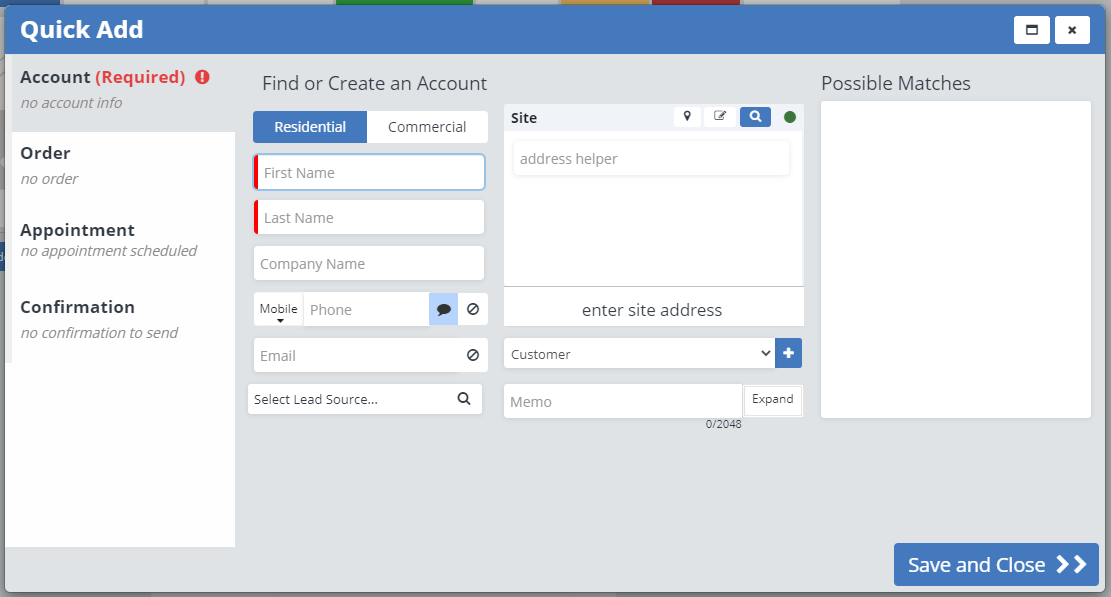Click Save and Close button
This screenshot has width=1111, height=597.
995,565
